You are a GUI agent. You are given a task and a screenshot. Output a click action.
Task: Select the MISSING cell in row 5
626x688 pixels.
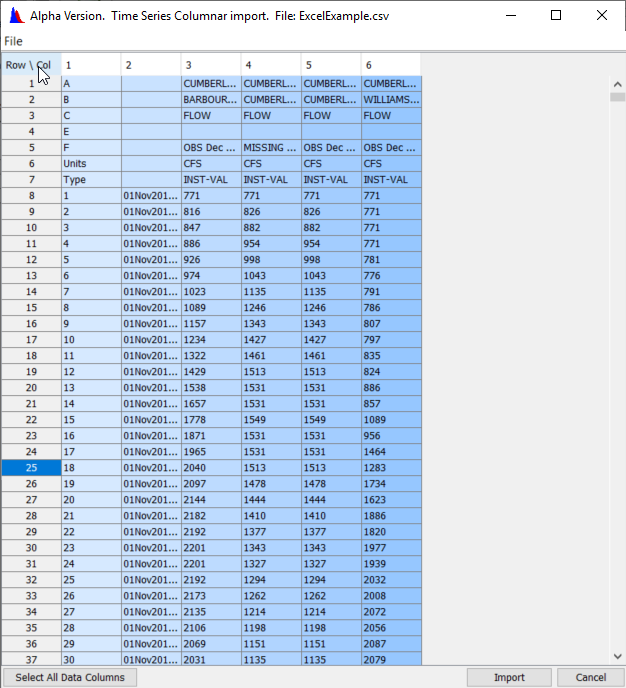point(270,147)
